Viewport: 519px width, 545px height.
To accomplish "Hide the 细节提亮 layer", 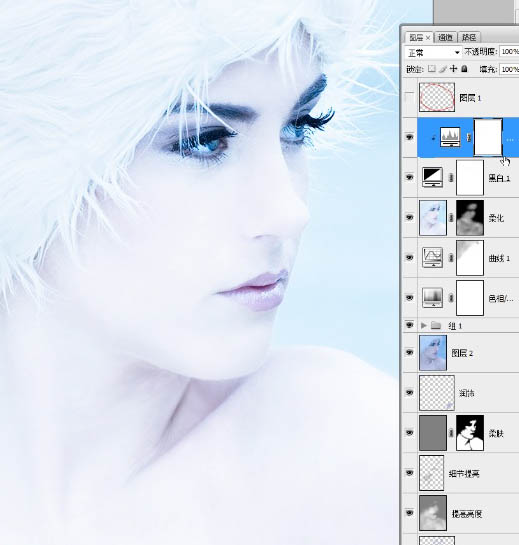I will coord(409,473).
